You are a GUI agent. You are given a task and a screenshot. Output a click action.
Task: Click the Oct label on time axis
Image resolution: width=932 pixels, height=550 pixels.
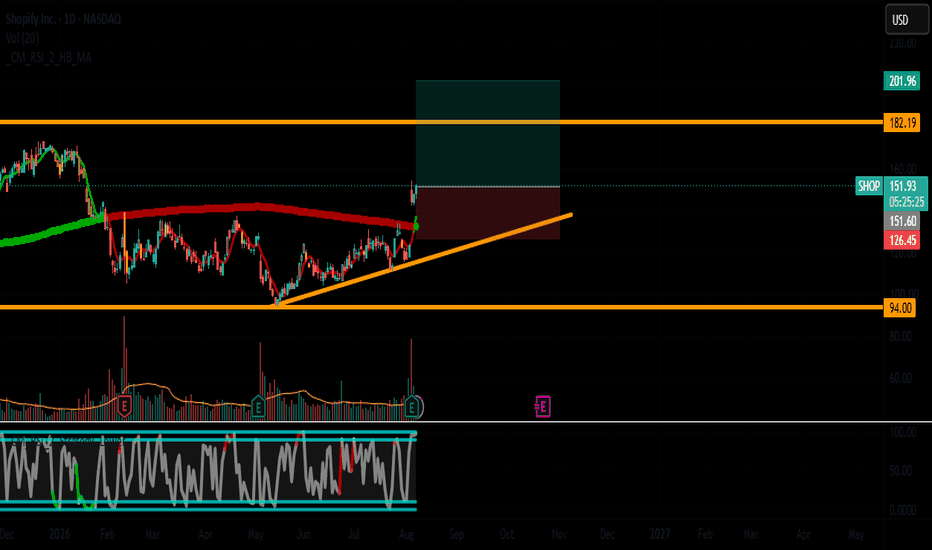(x=506, y=534)
